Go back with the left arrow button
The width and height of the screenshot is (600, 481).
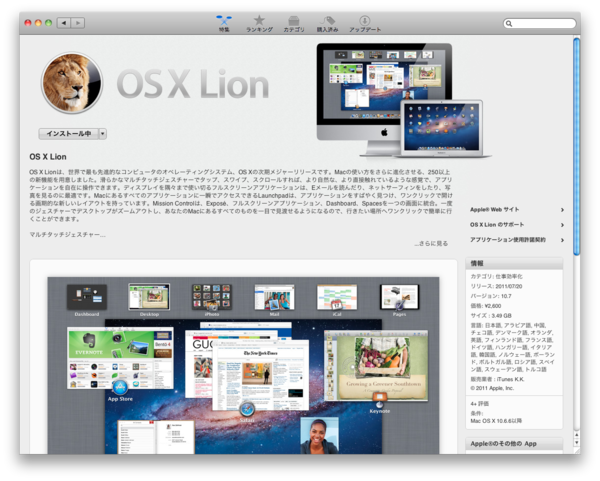coord(64,23)
